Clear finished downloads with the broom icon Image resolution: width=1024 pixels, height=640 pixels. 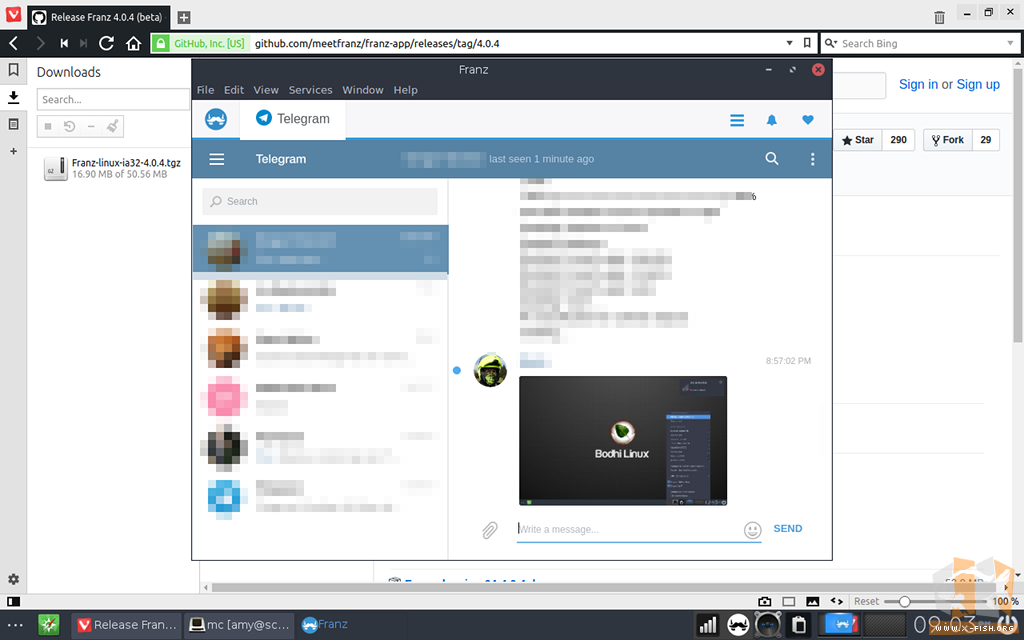pyautogui.click(x=112, y=126)
